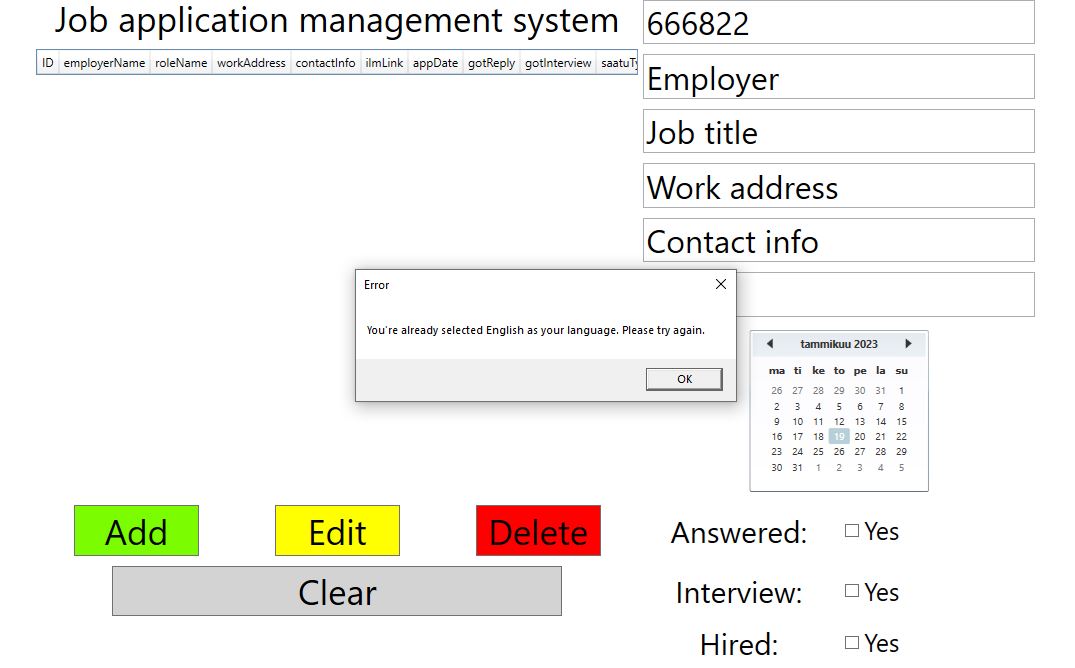Click the red Delete button

click(538, 531)
